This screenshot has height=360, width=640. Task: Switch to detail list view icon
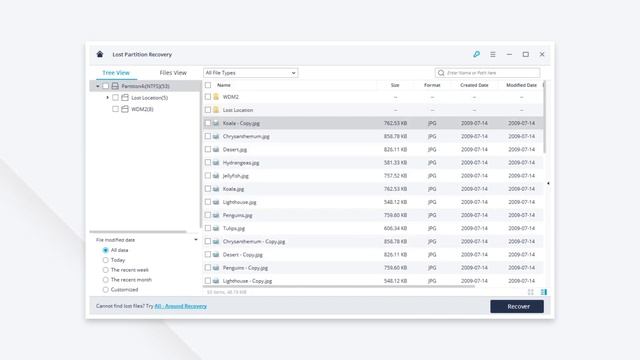[544, 292]
